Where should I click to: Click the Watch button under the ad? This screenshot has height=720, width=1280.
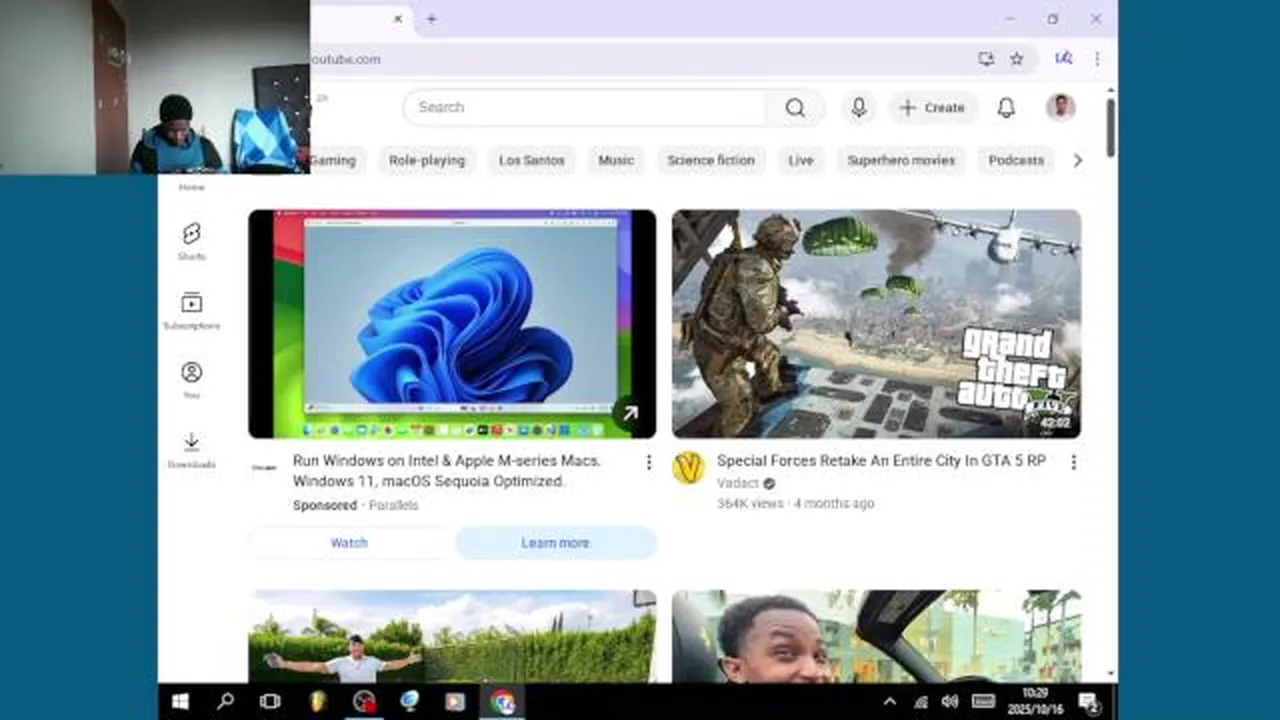(349, 543)
